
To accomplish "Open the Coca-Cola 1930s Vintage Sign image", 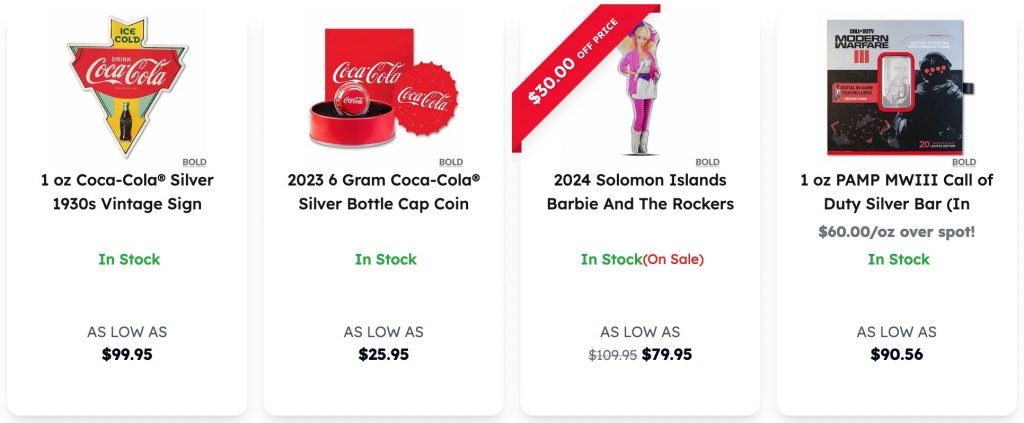I will pyautogui.click(x=127, y=85).
